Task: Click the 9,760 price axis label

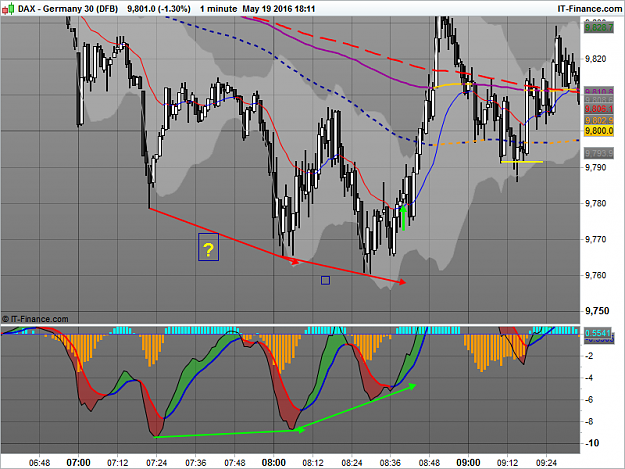Action: point(596,275)
